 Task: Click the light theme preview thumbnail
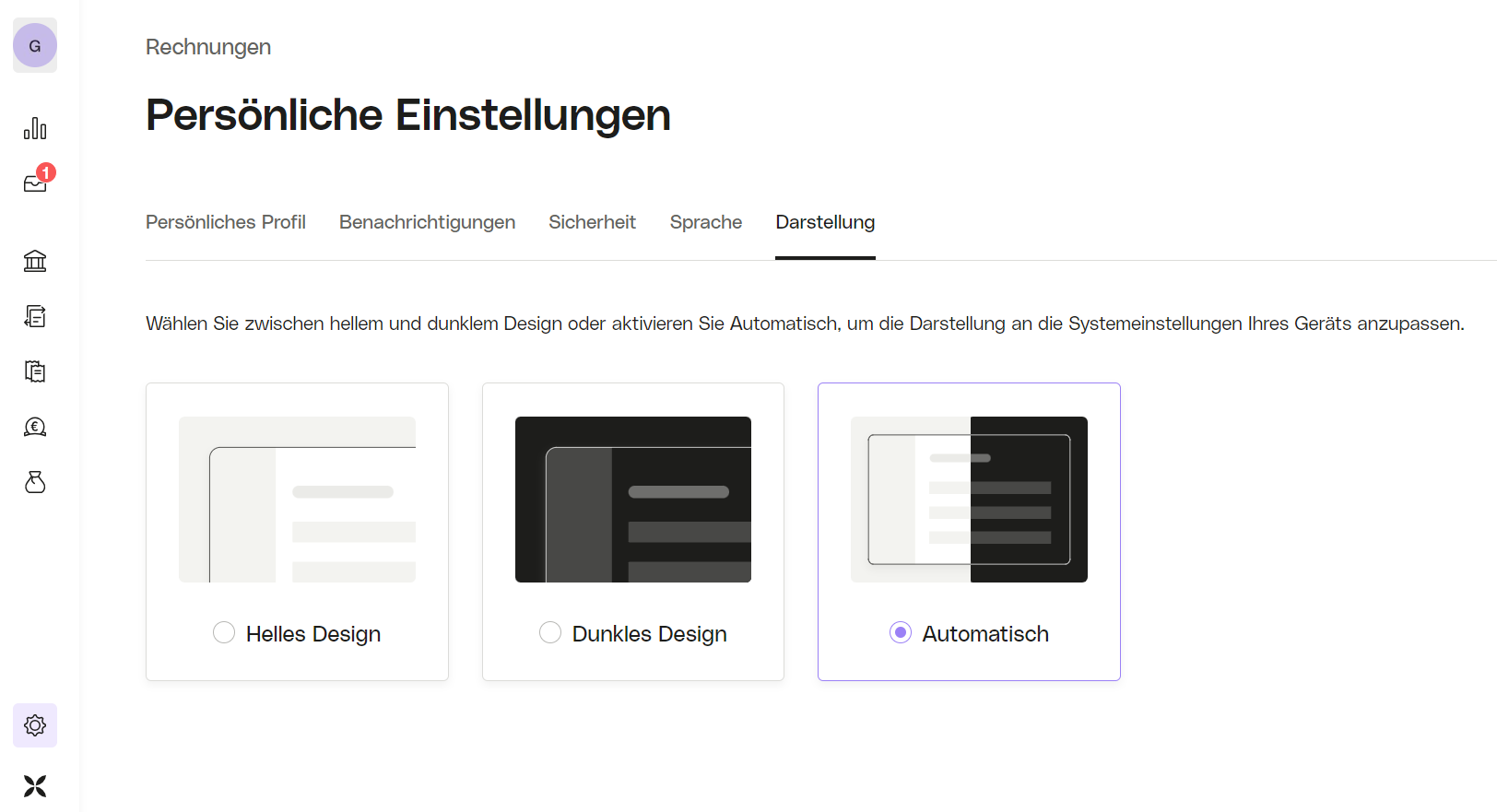[x=297, y=500]
